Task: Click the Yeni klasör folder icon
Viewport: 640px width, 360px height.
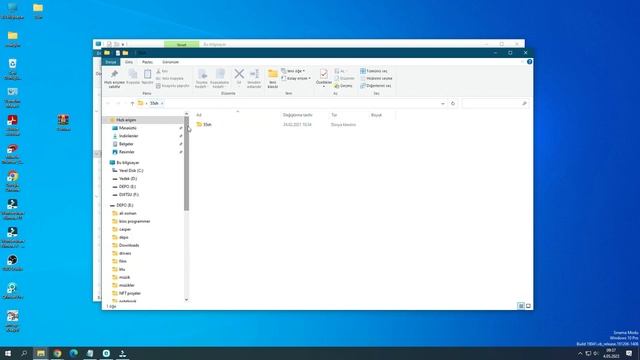Action: (273, 74)
